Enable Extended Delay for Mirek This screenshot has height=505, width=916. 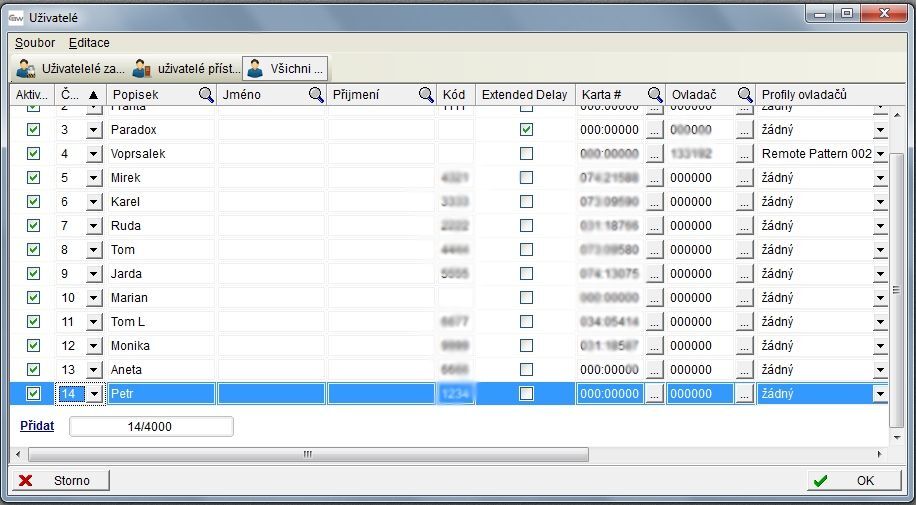click(x=526, y=178)
